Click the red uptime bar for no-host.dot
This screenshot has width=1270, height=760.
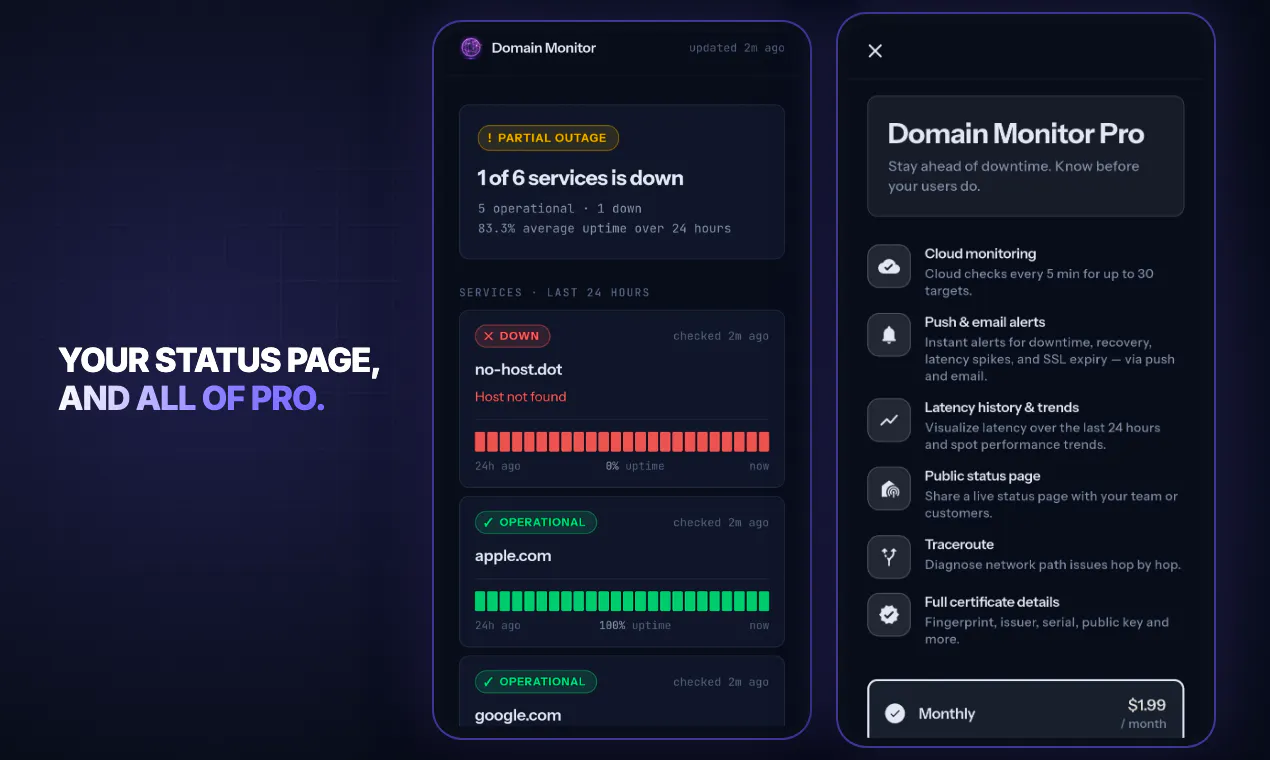click(622, 442)
